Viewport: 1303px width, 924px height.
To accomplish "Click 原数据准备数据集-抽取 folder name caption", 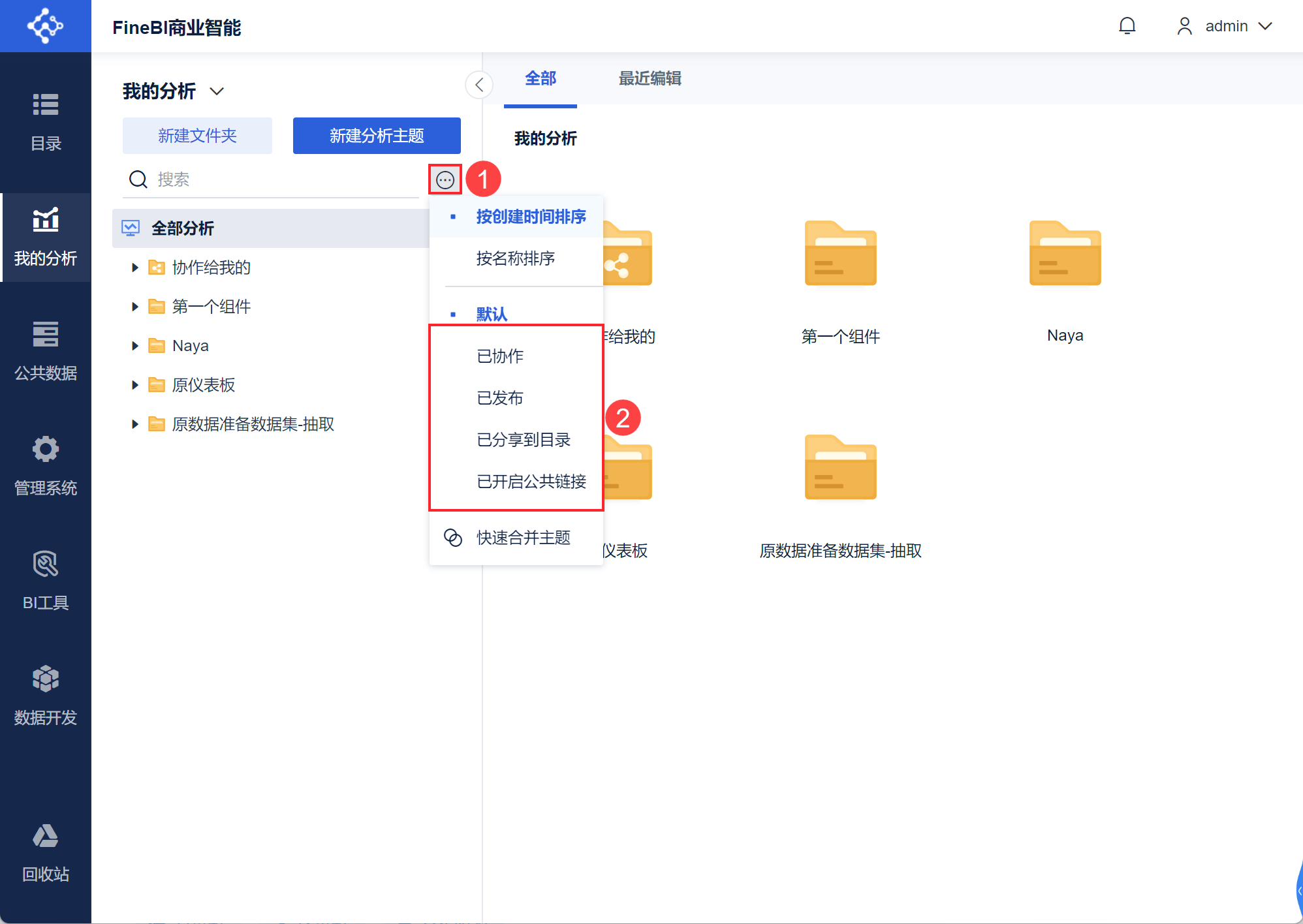I will pos(841,551).
